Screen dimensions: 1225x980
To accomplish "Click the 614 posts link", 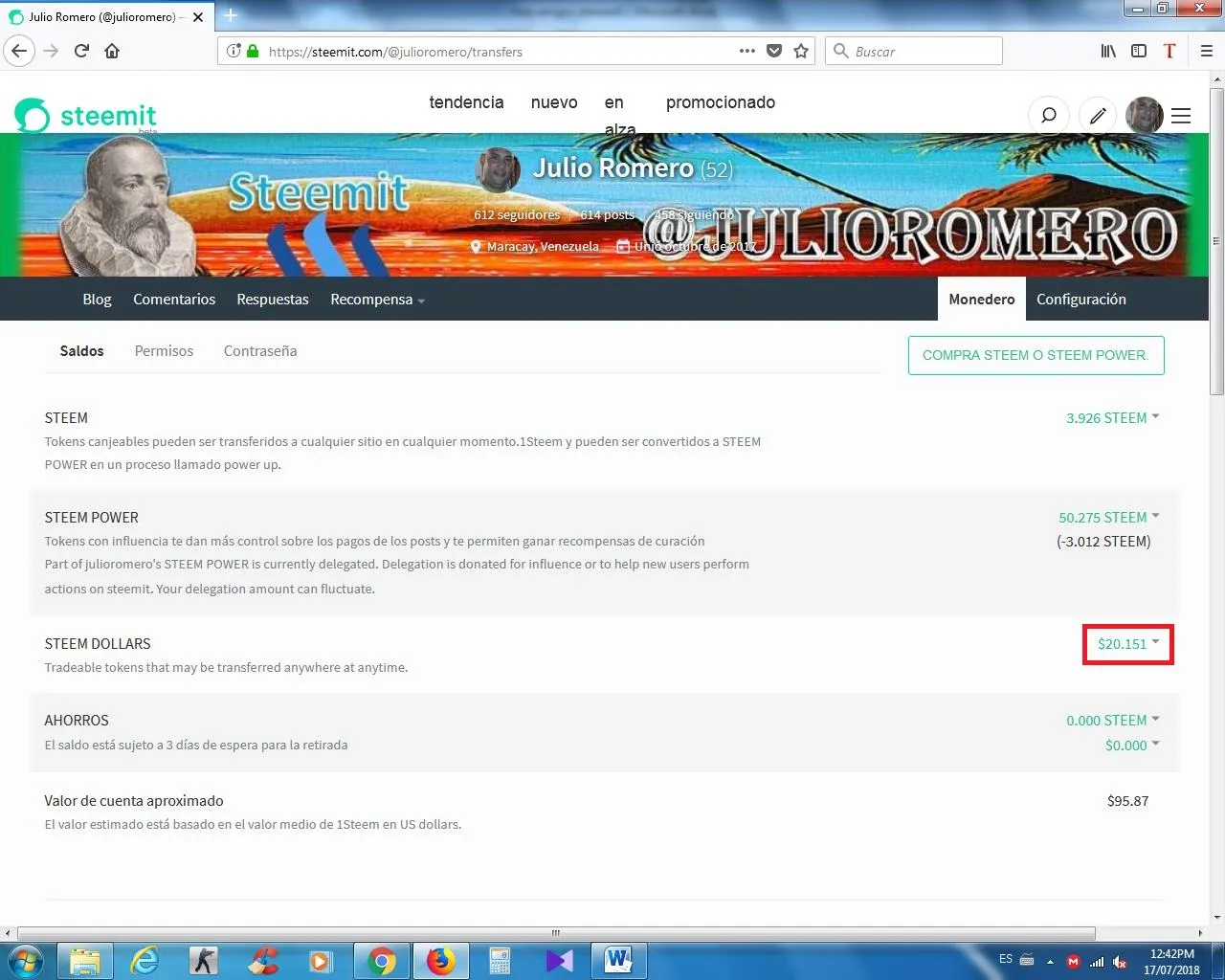I will [607, 214].
